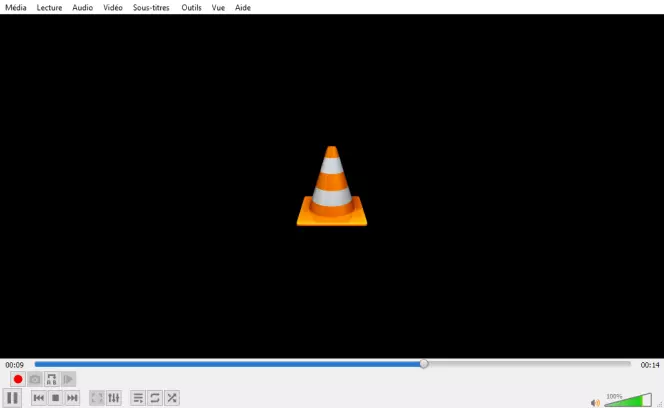This screenshot has height=408, width=664.
Task: Open the Aide menu
Action: [x=243, y=8]
